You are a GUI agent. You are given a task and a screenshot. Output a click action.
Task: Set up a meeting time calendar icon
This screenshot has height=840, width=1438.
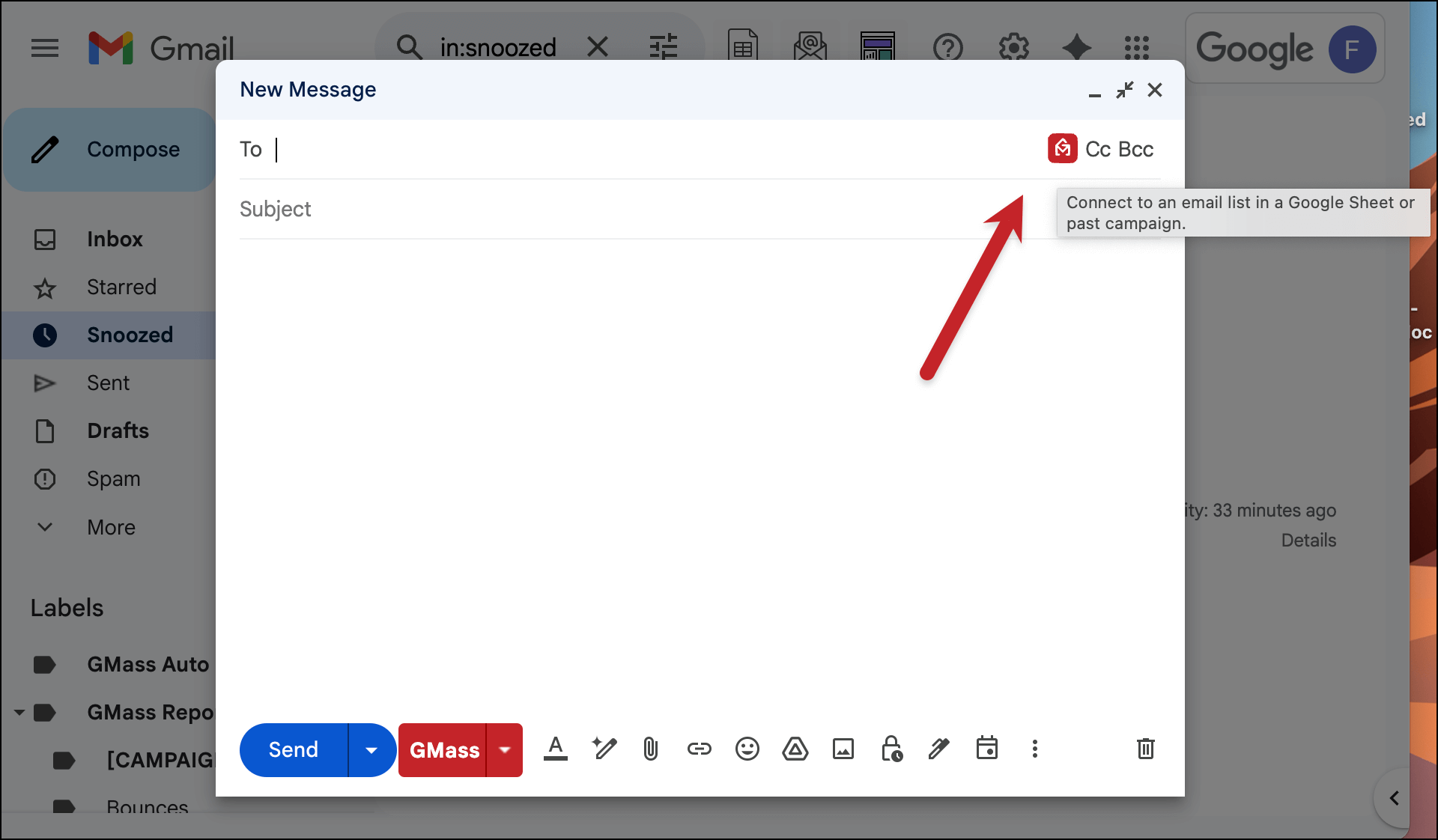point(987,748)
